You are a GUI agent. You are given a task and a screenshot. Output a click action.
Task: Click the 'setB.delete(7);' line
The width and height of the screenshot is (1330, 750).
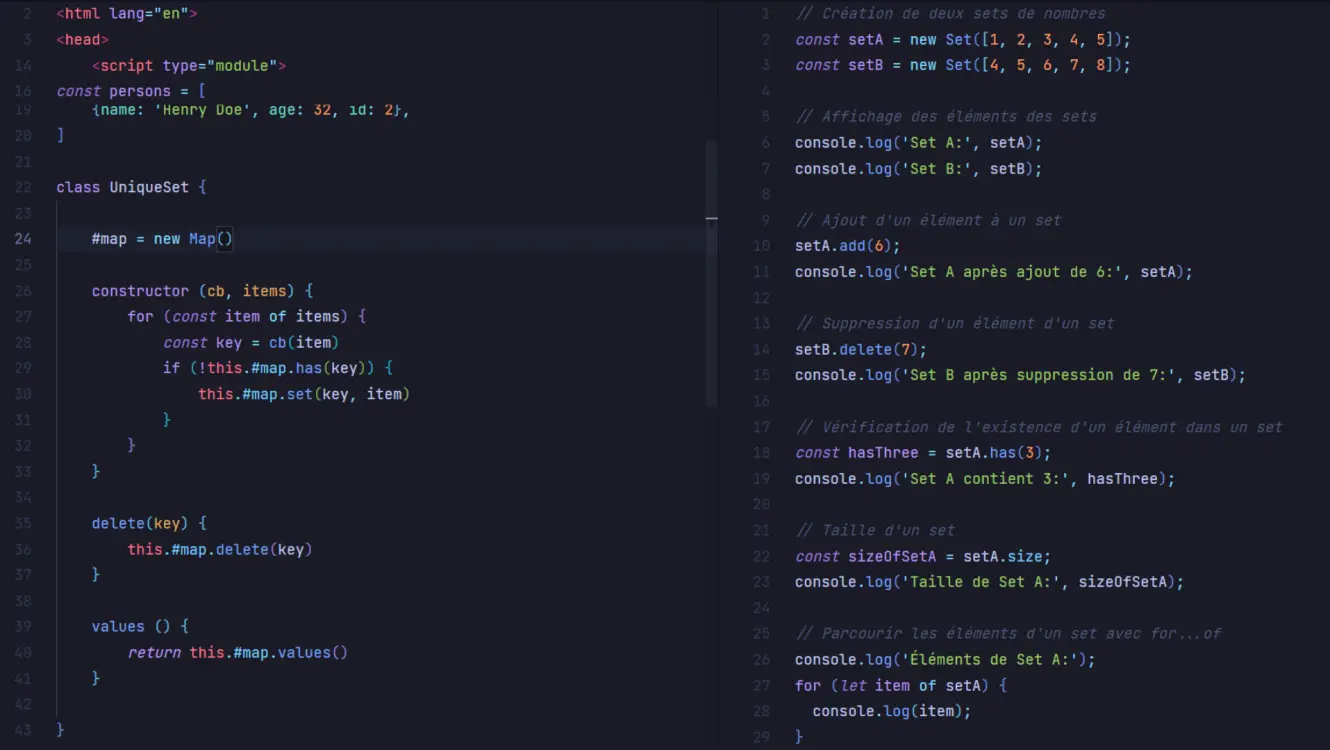click(861, 350)
